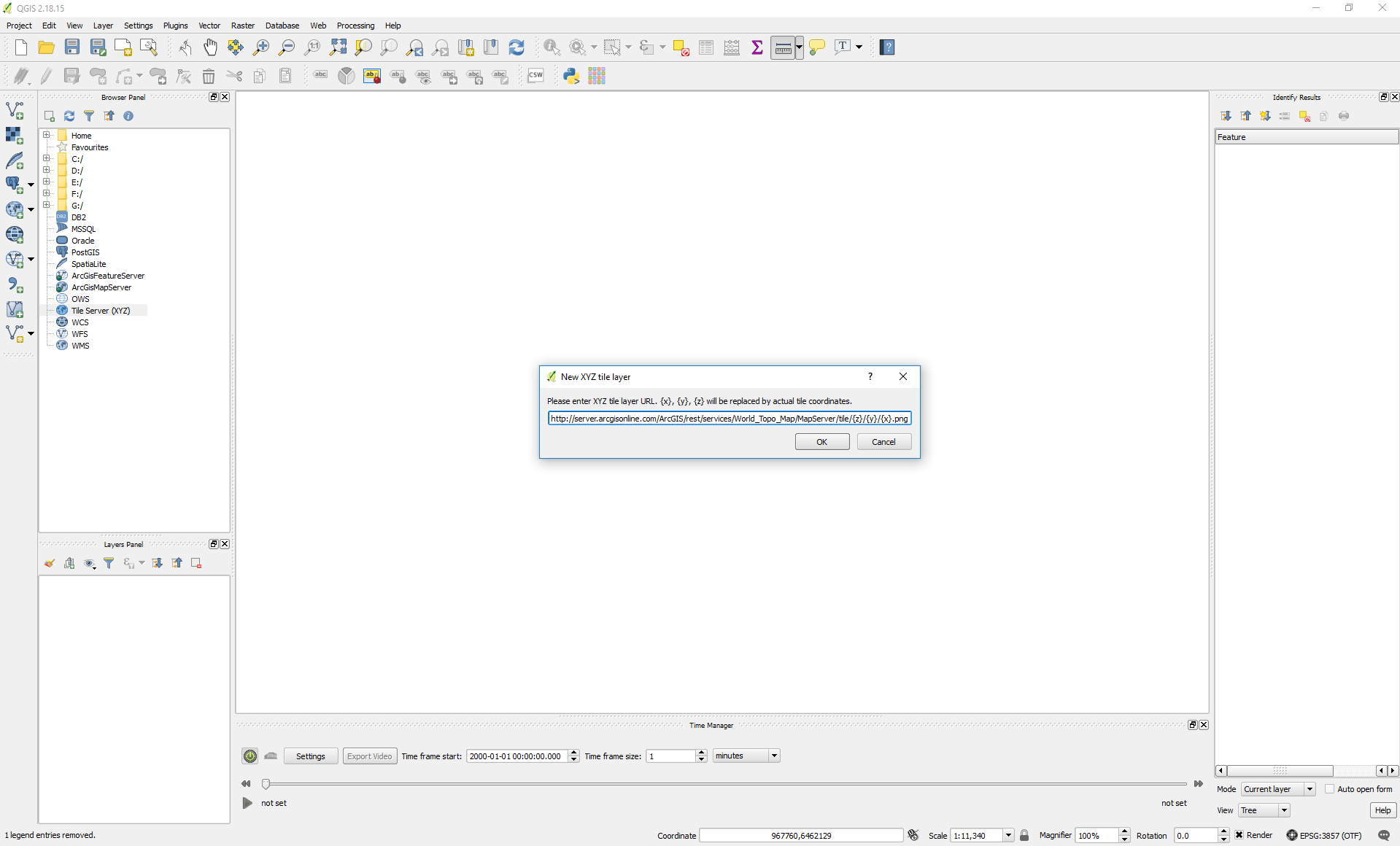Cancel the New XYZ tile layer dialog

tap(883, 442)
